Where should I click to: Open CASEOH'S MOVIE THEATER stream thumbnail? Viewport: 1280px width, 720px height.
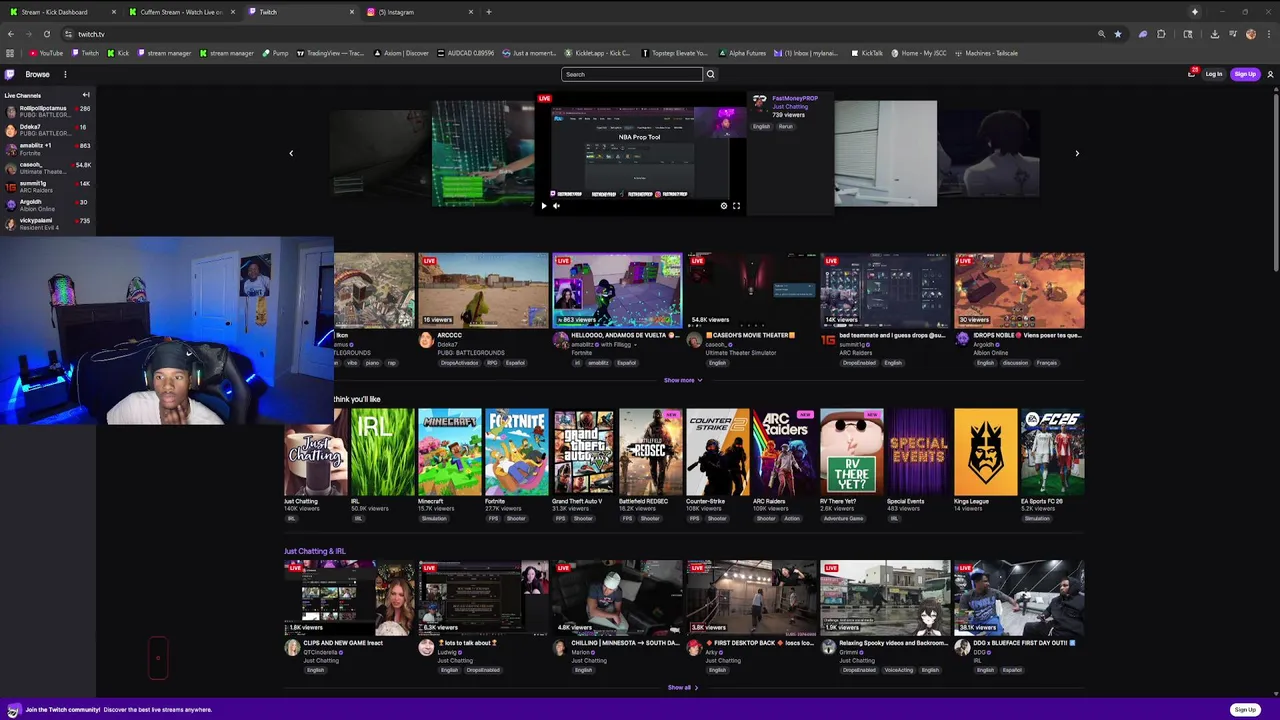[751, 290]
